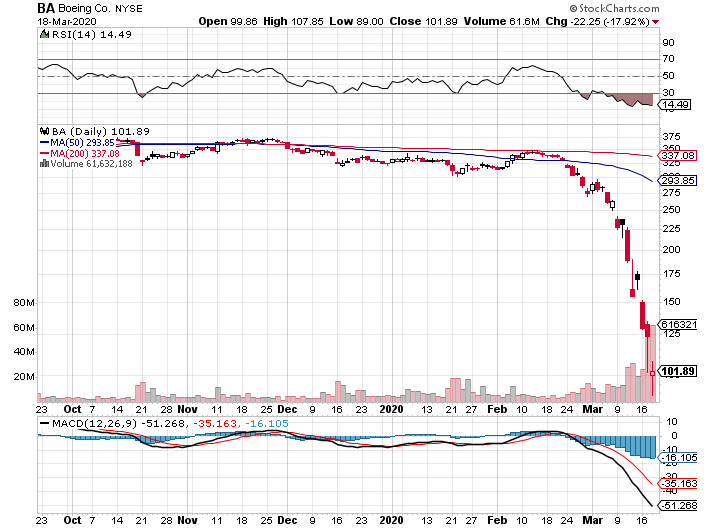This screenshot has height=531, width=709.
Task: Click the -16.105 tag on MACD axis
Action: tap(679, 458)
